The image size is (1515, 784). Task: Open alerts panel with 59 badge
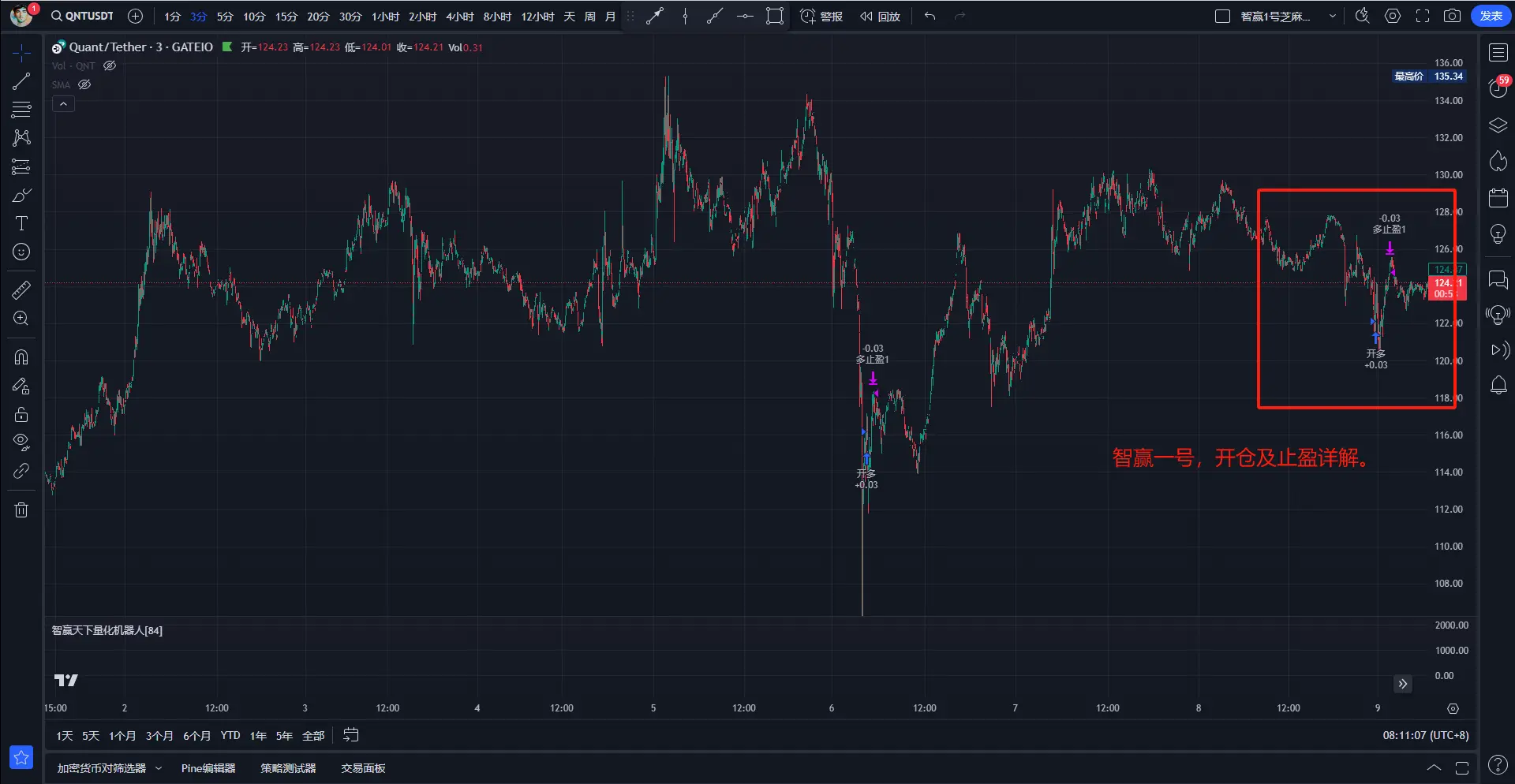click(1498, 88)
